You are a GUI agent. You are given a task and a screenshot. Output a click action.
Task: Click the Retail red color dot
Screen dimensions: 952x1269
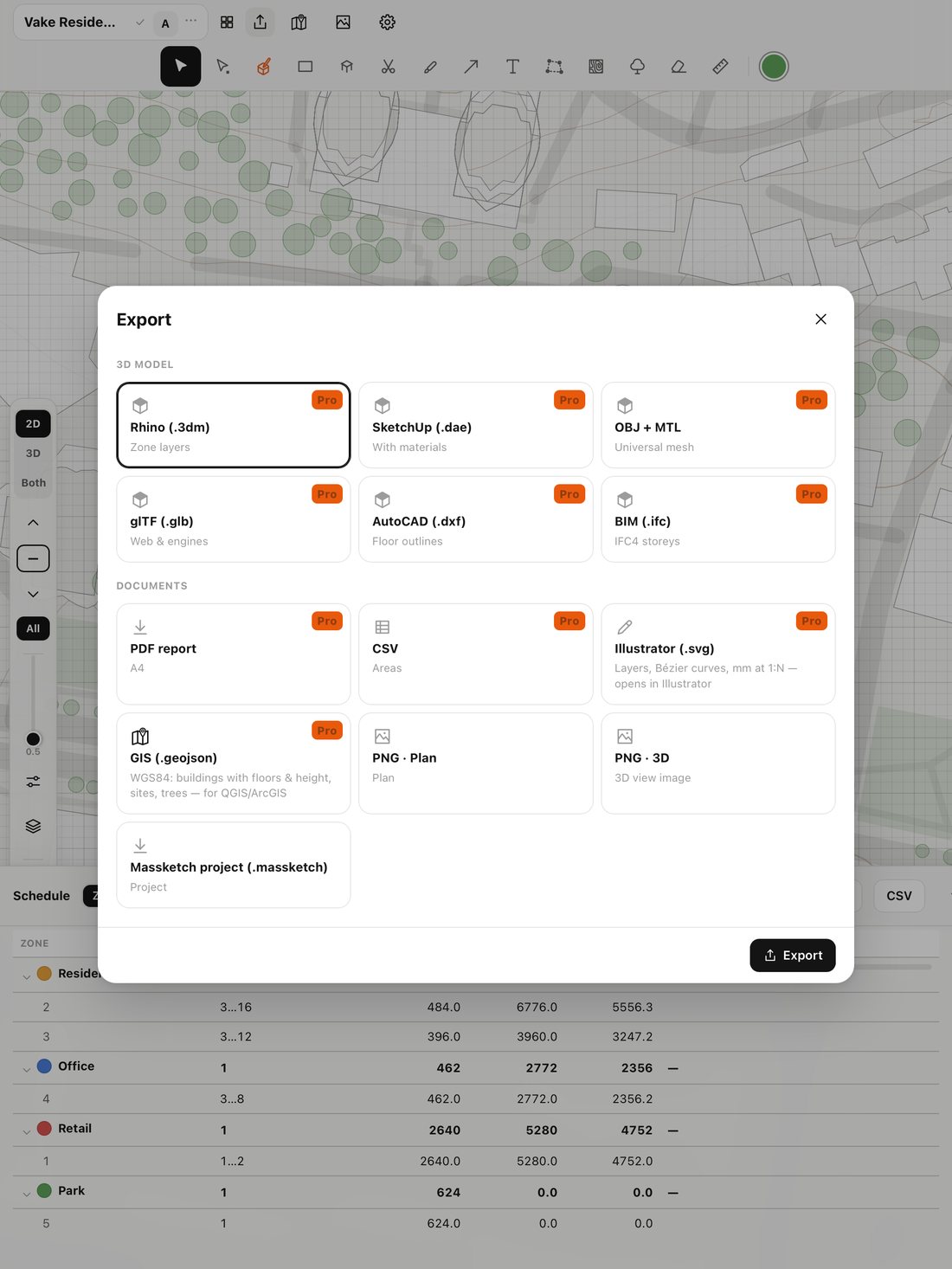click(x=44, y=1129)
